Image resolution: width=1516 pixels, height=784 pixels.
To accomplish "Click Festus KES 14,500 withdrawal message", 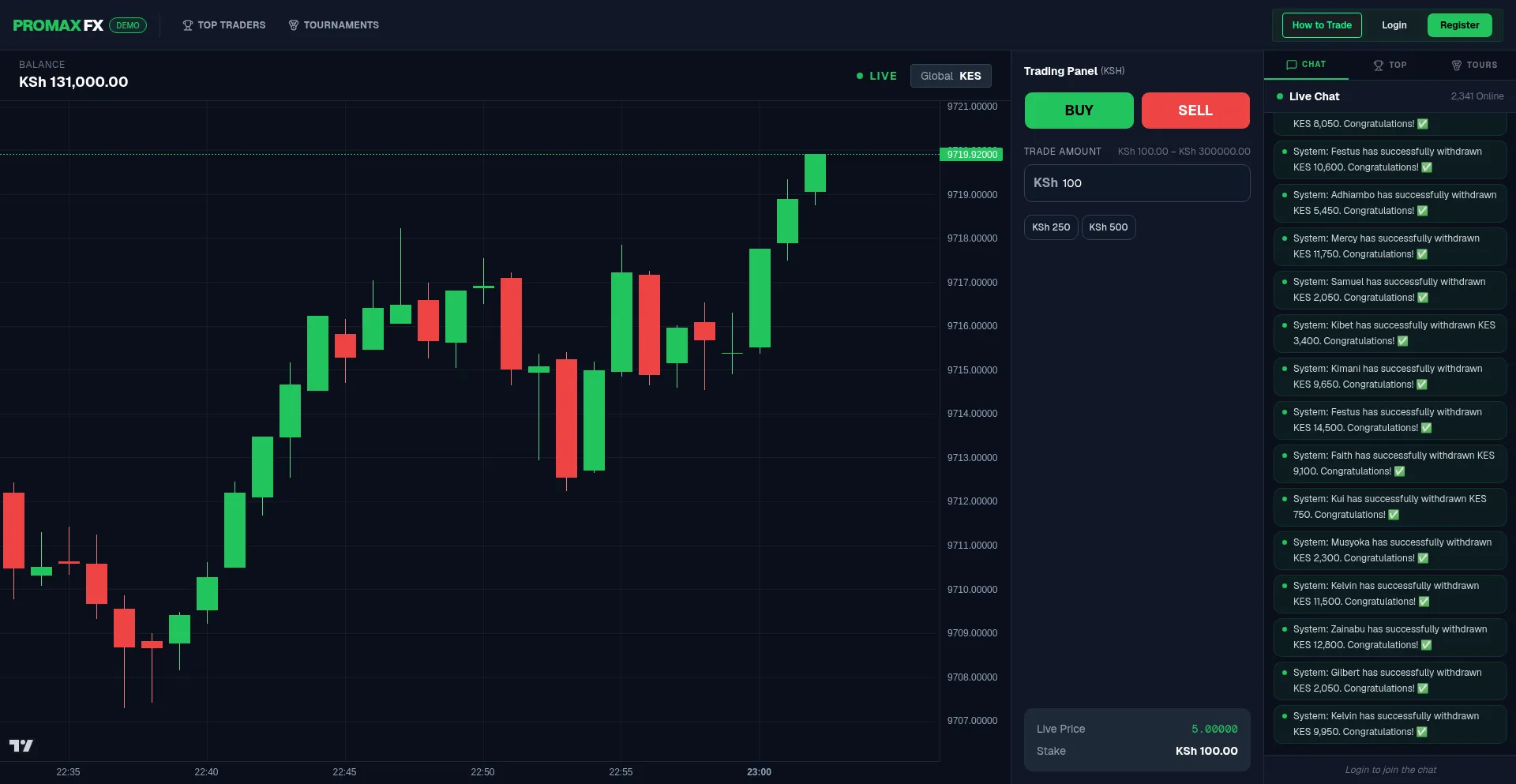I will click(x=1390, y=420).
